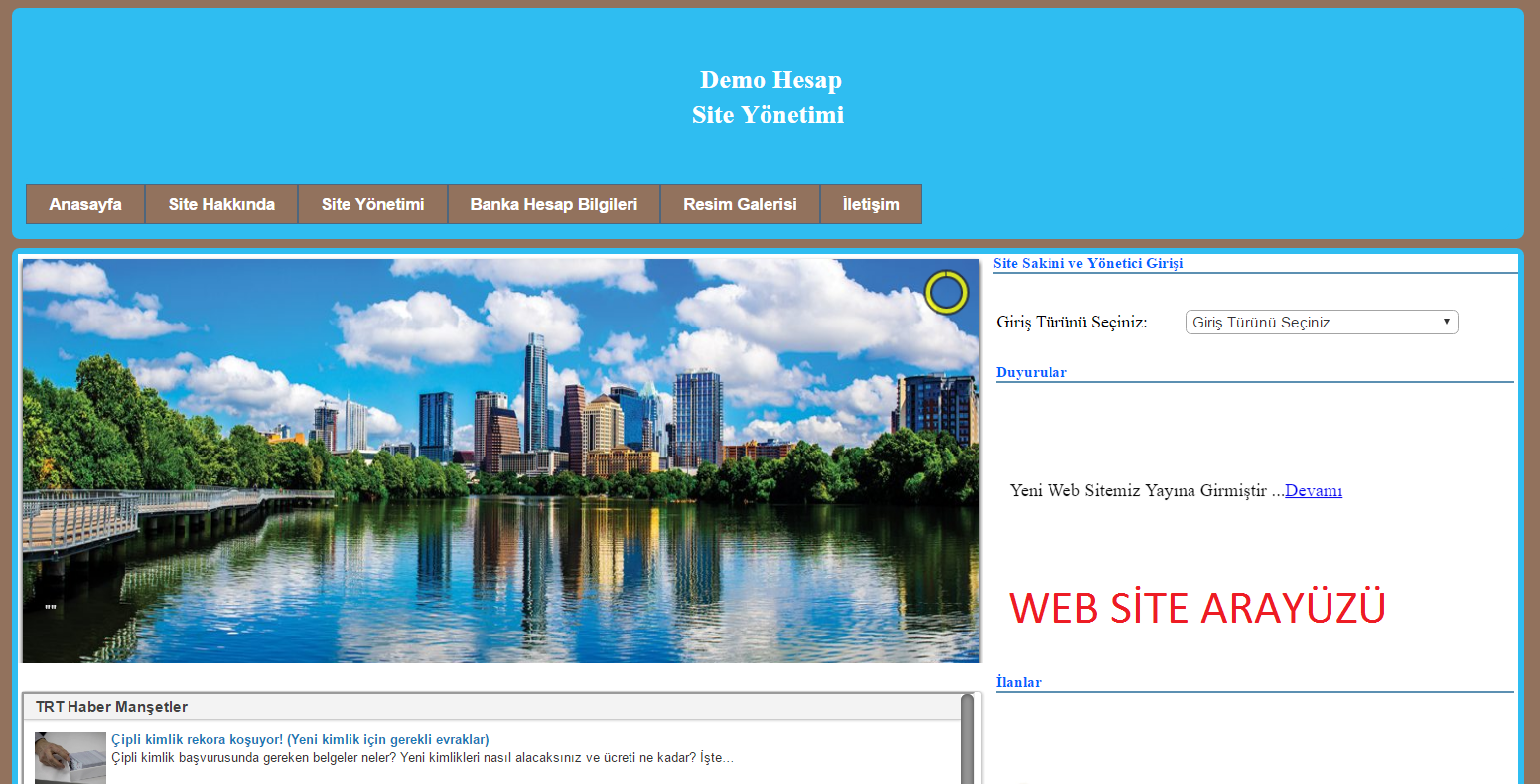Go to the Site Hakkında page
This screenshot has height=784, width=1540.
click(221, 204)
